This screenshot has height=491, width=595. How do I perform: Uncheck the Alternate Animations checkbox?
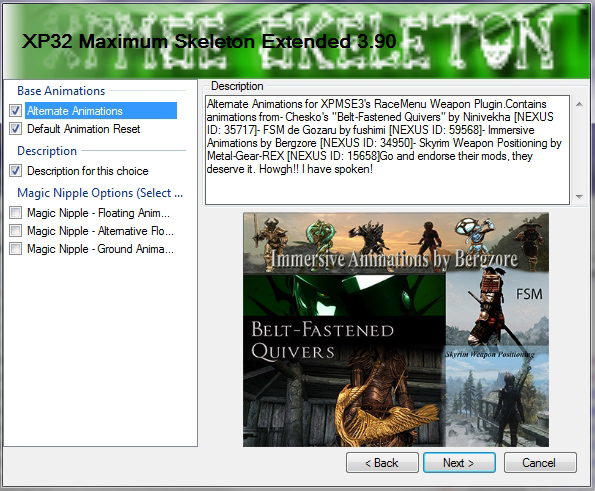coord(16,111)
